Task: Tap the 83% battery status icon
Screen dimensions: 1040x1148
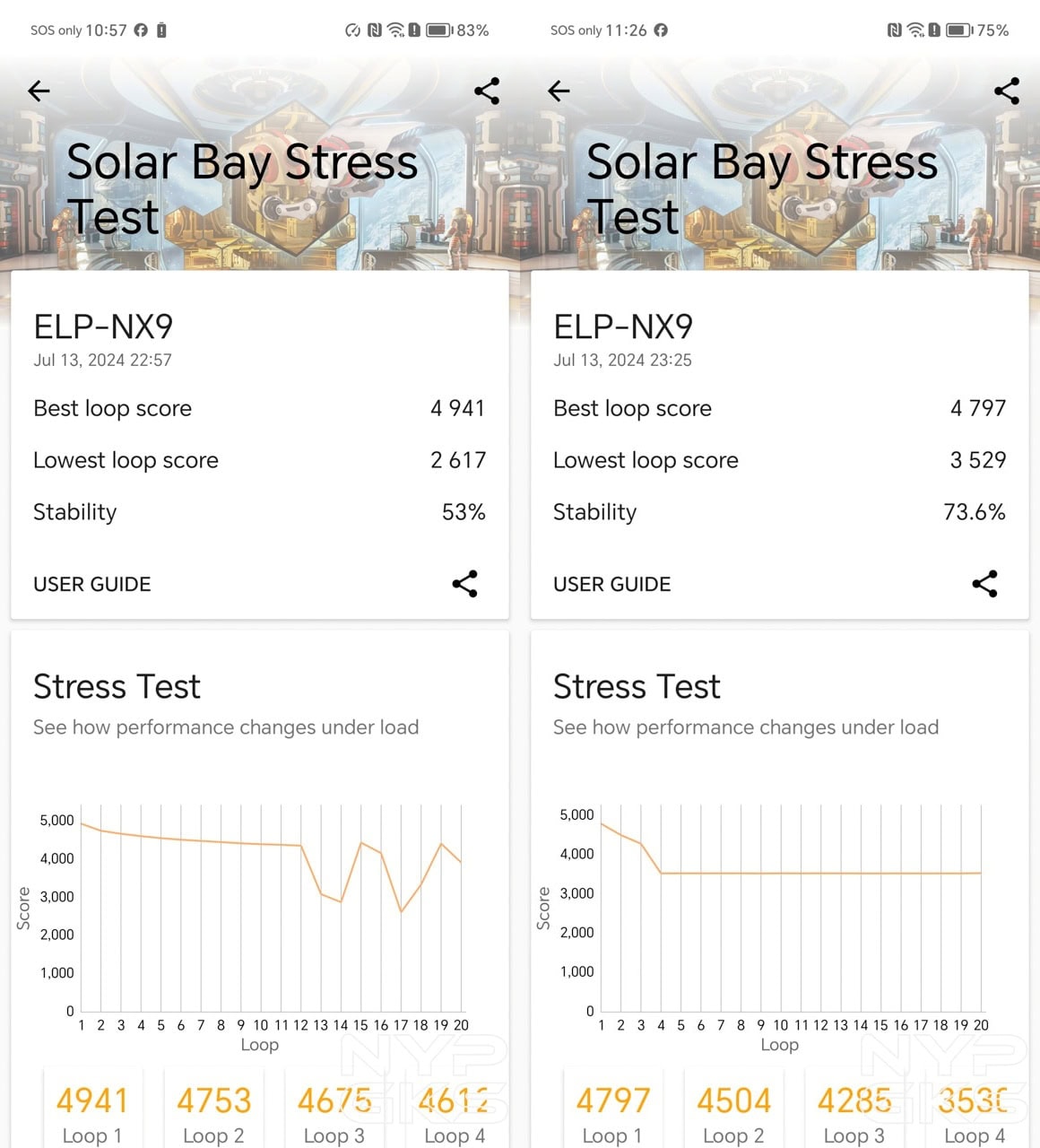Action: tap(439, 30)
